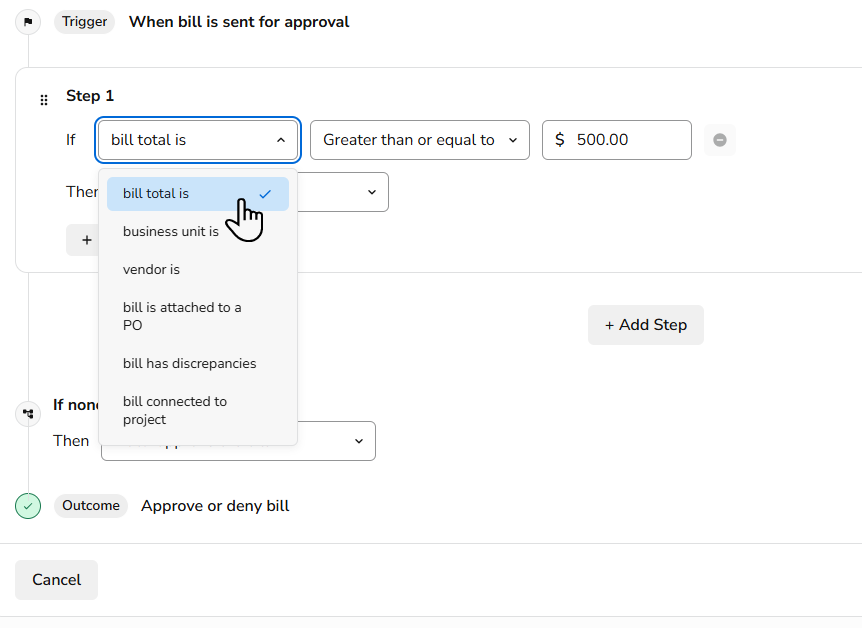This screenshot has height=628, width=862.
Task: Open the 'Greater than or equal to' dropdown
Action: 420,140
